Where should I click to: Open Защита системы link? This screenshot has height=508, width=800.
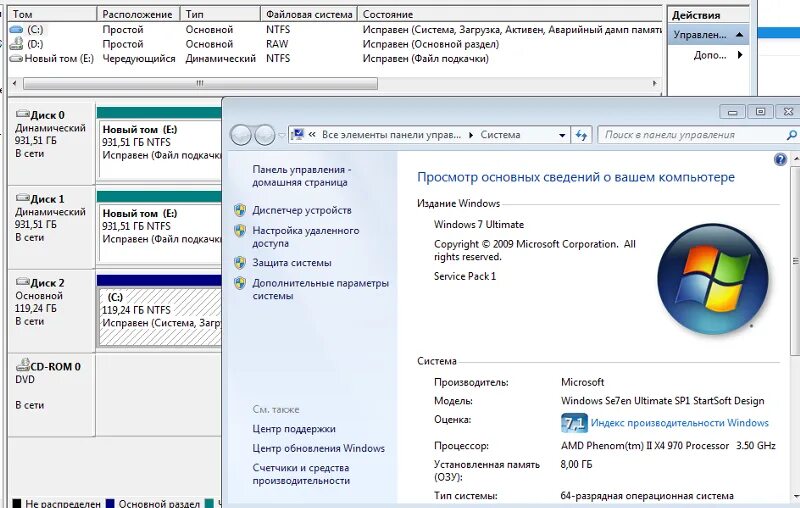(292, 263)
